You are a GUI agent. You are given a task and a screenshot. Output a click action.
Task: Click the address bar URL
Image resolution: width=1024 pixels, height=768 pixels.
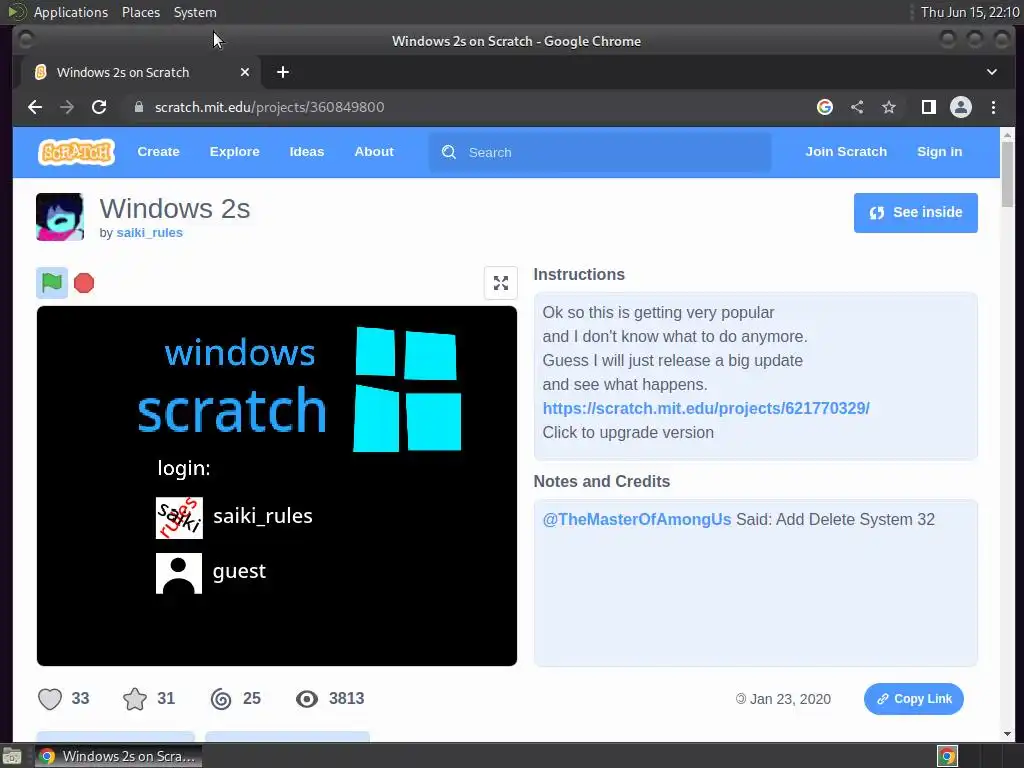click(269, 107)
